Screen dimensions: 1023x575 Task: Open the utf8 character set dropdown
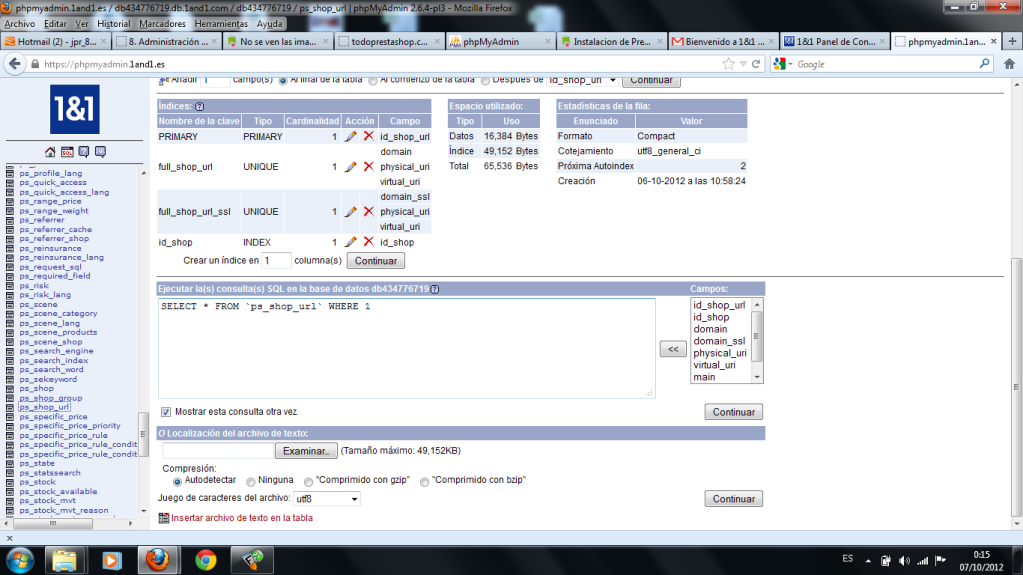(x=326, y=499)
